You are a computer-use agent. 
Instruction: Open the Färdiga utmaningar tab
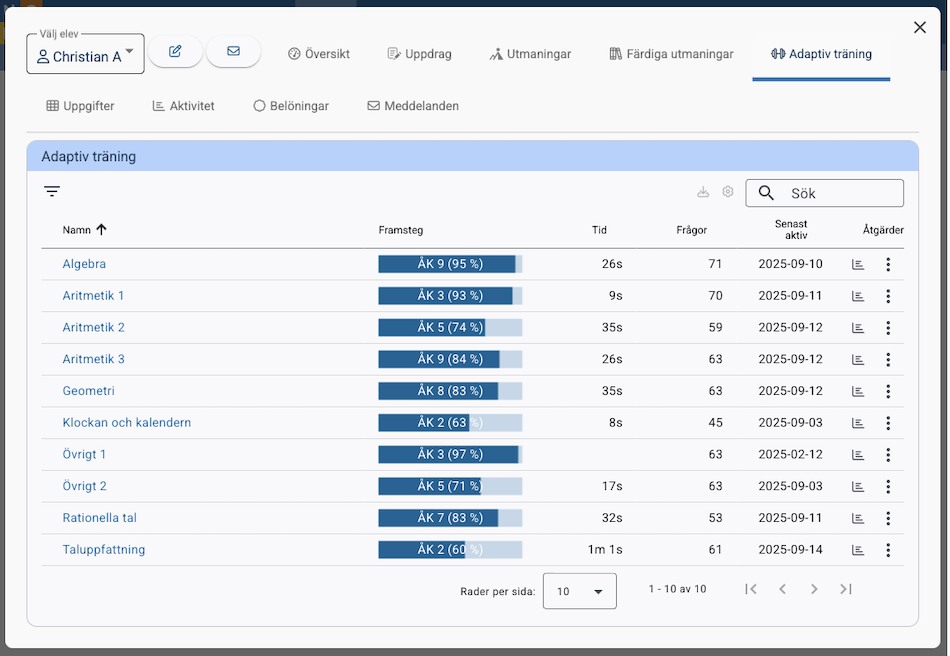(671, 54)
